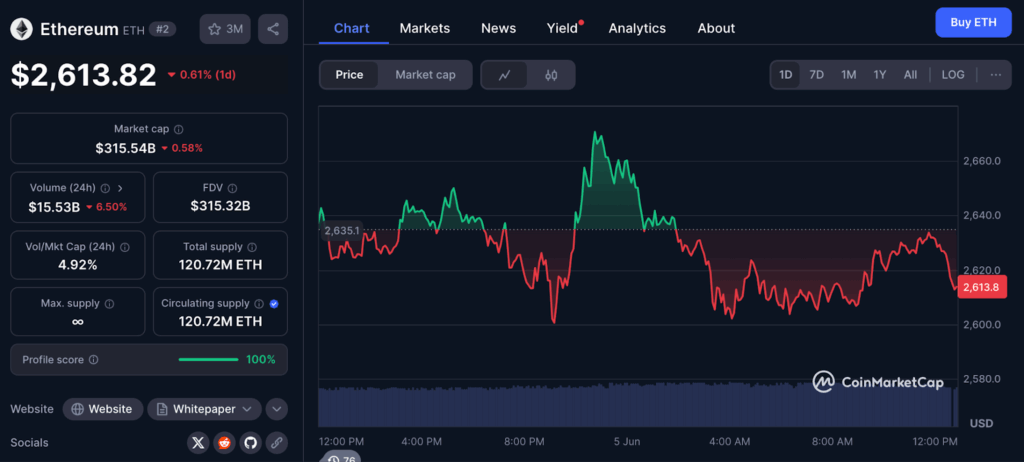
Task: Click the share icon beside Ethereum
Action: point(273,29)
